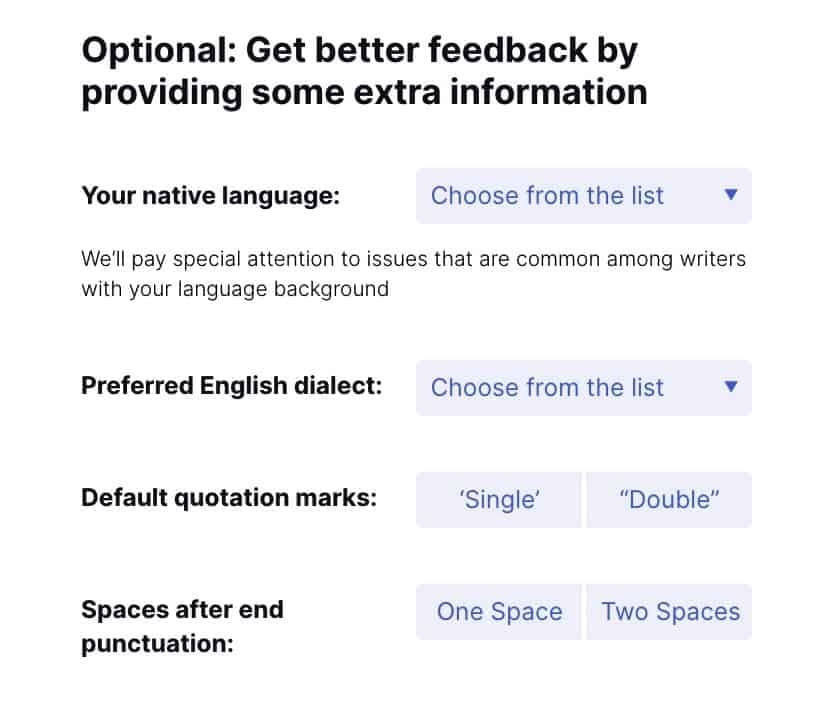Image resolution: width=820 pixels, height=724 pixels.
Task: Click the 'Preferred English dialect' label
Action: (231, 387)
